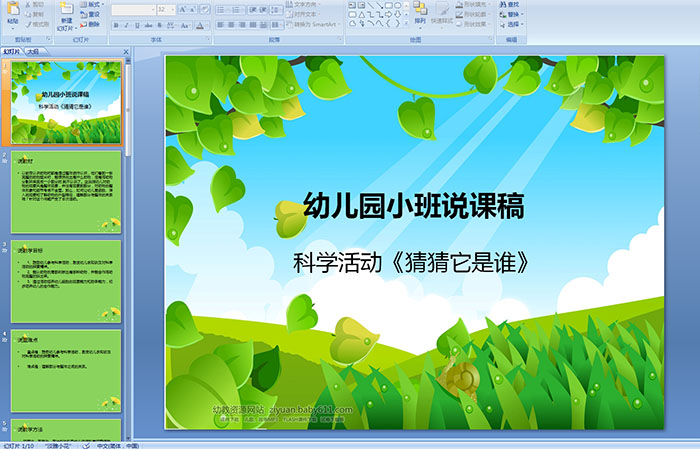Viewport: 700px width, 449px height.
Task: Click the Find (查找) binoculars button
Action: (509, 4)
